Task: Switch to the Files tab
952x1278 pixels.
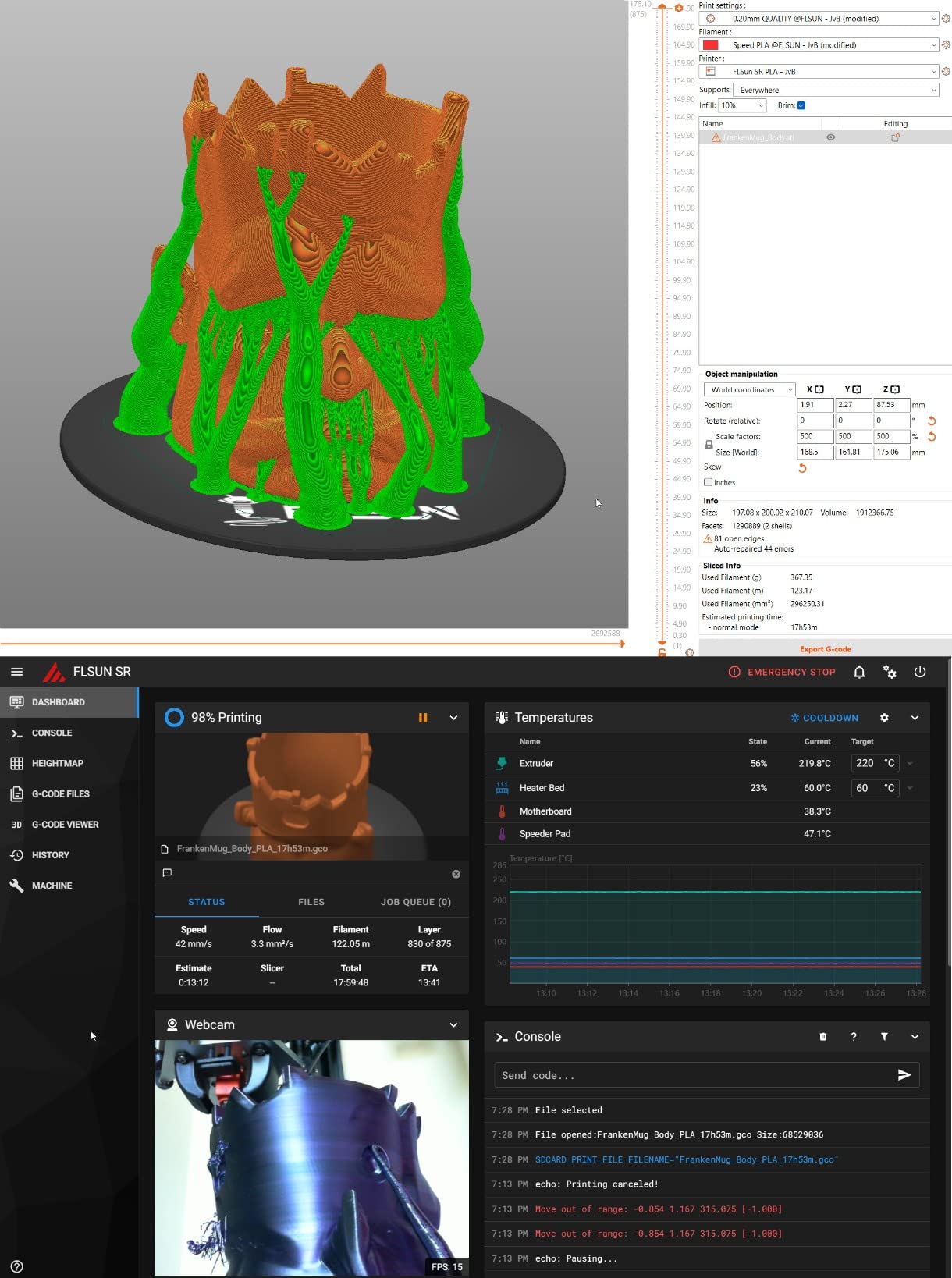Action: (x=311, y=902)
